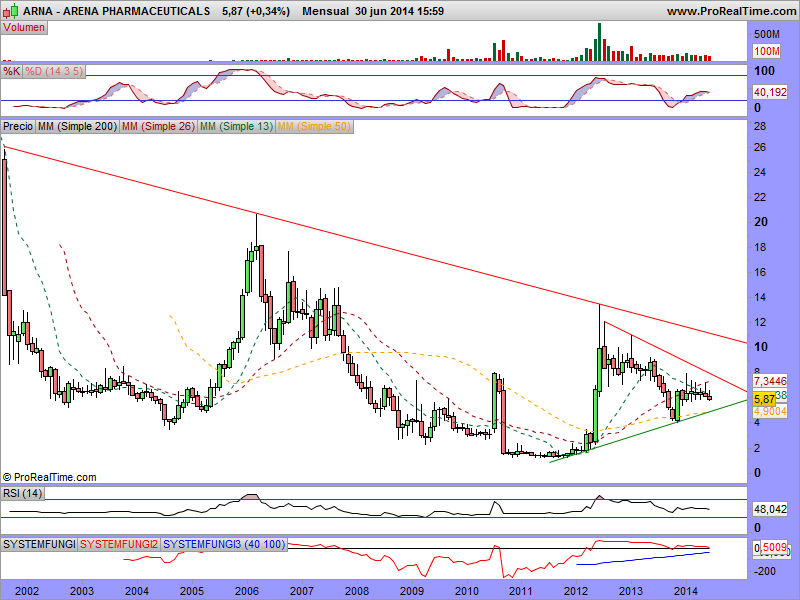Click the 2005 year label
This screenshot has width=800, height=600.
point(192,591)
